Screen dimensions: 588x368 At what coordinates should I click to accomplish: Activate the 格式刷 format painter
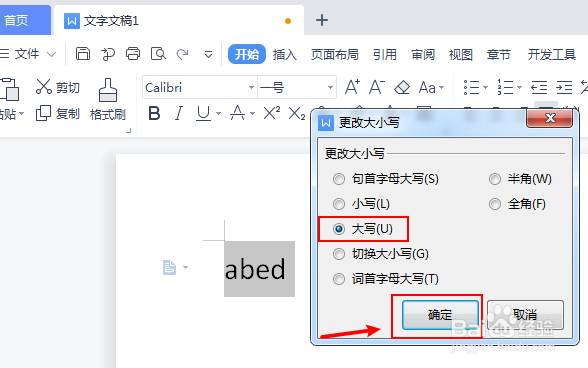108,99
